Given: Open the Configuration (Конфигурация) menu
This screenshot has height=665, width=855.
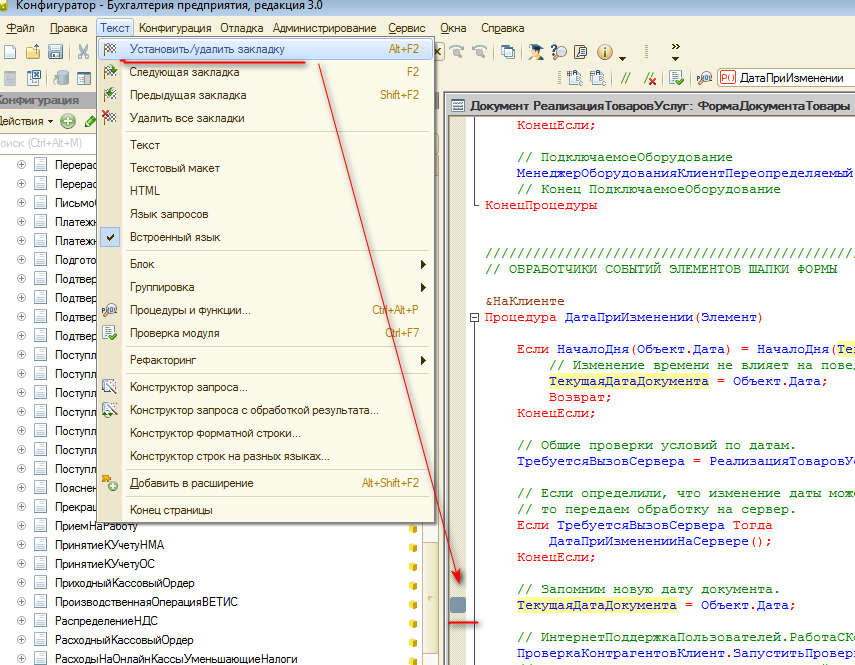Looking at the screenshot, I should 175,27.
